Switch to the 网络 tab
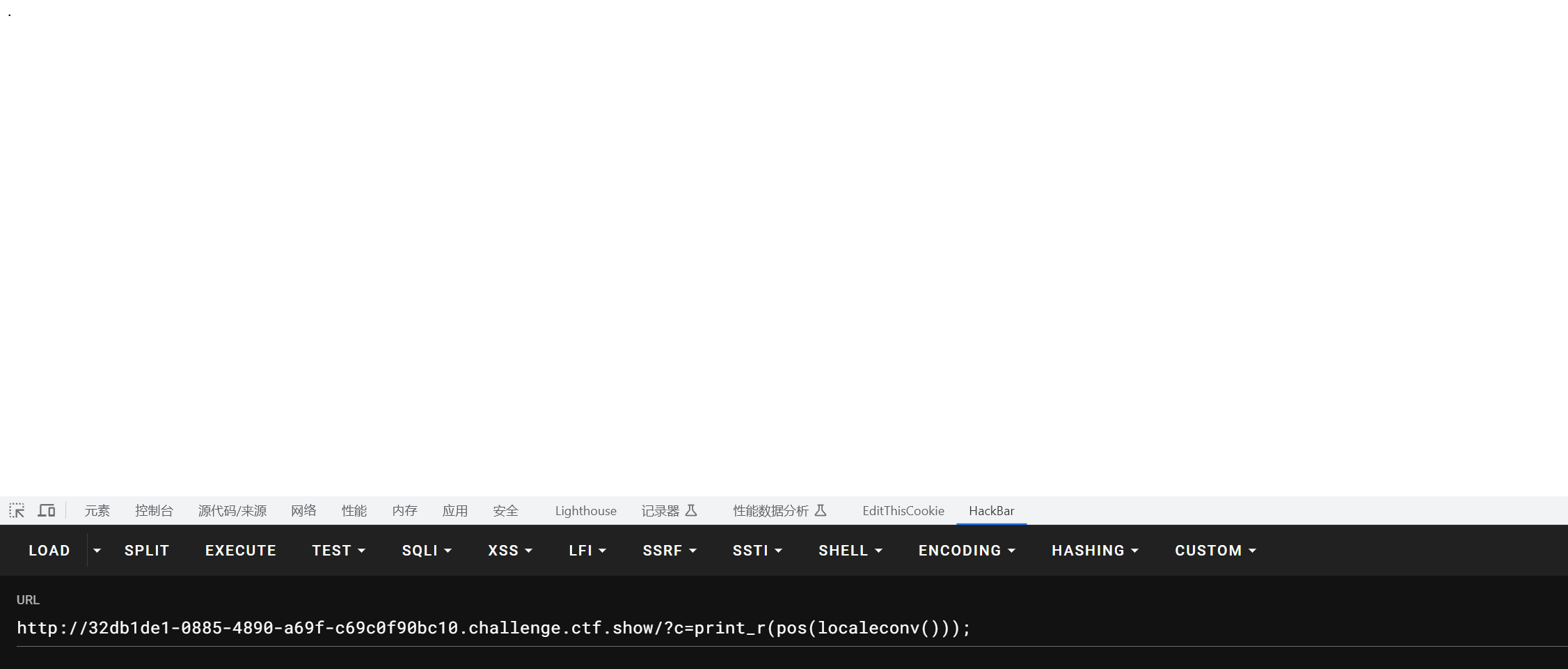1568x669 pixels. click(x=303, y=511)
